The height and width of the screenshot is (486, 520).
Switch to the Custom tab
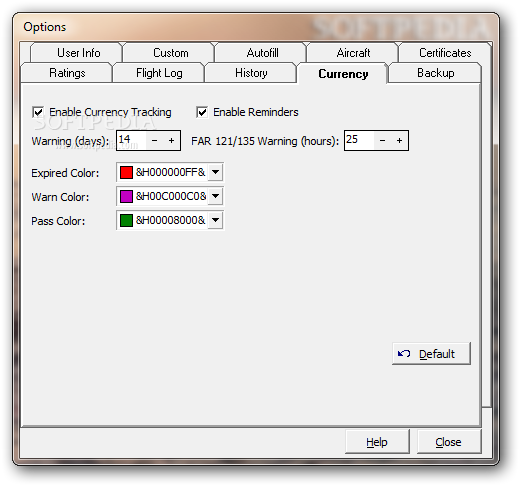tap(169, 53)
